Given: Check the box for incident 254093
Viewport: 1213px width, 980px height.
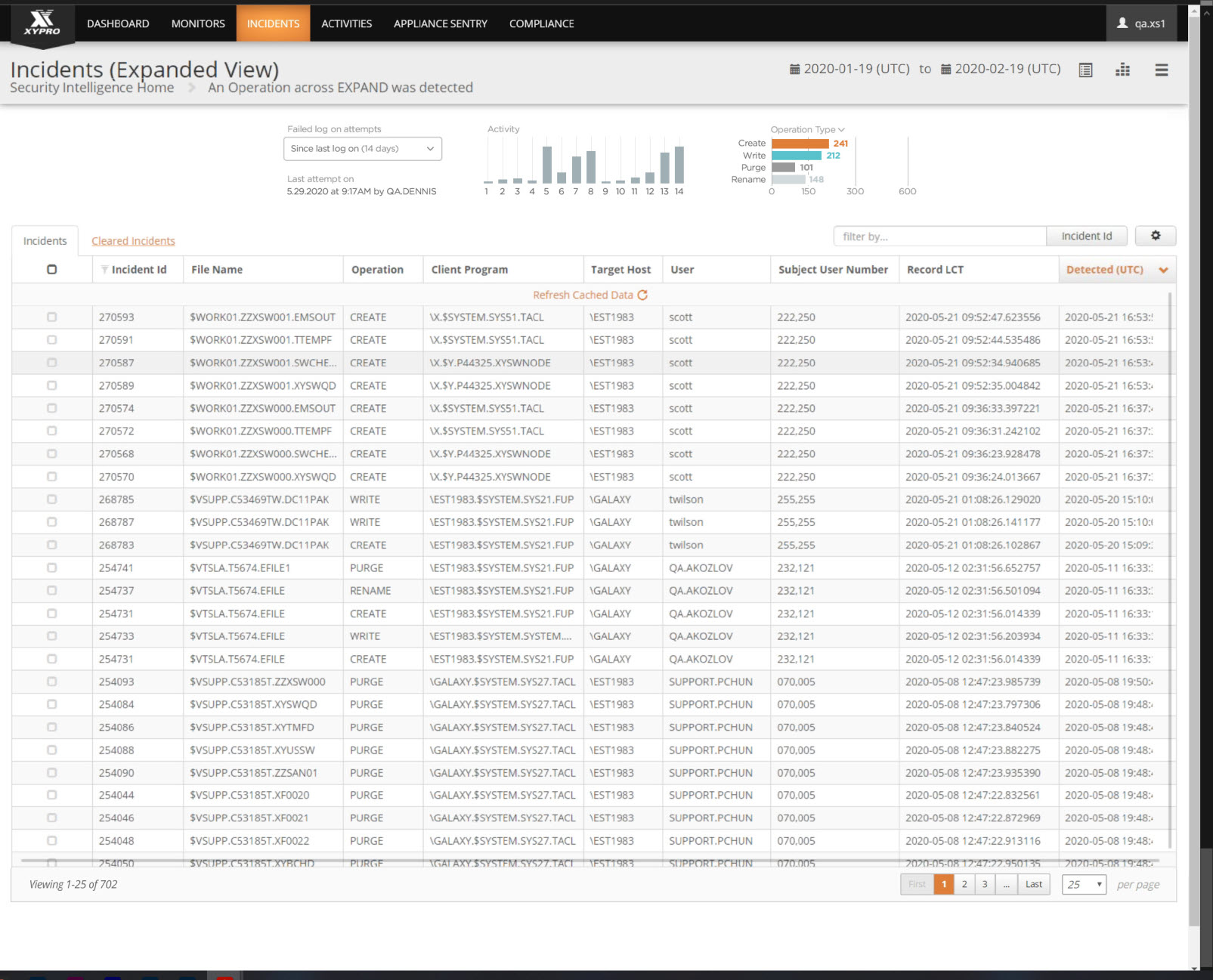Looking at the screenshot, I should (51, 682).
